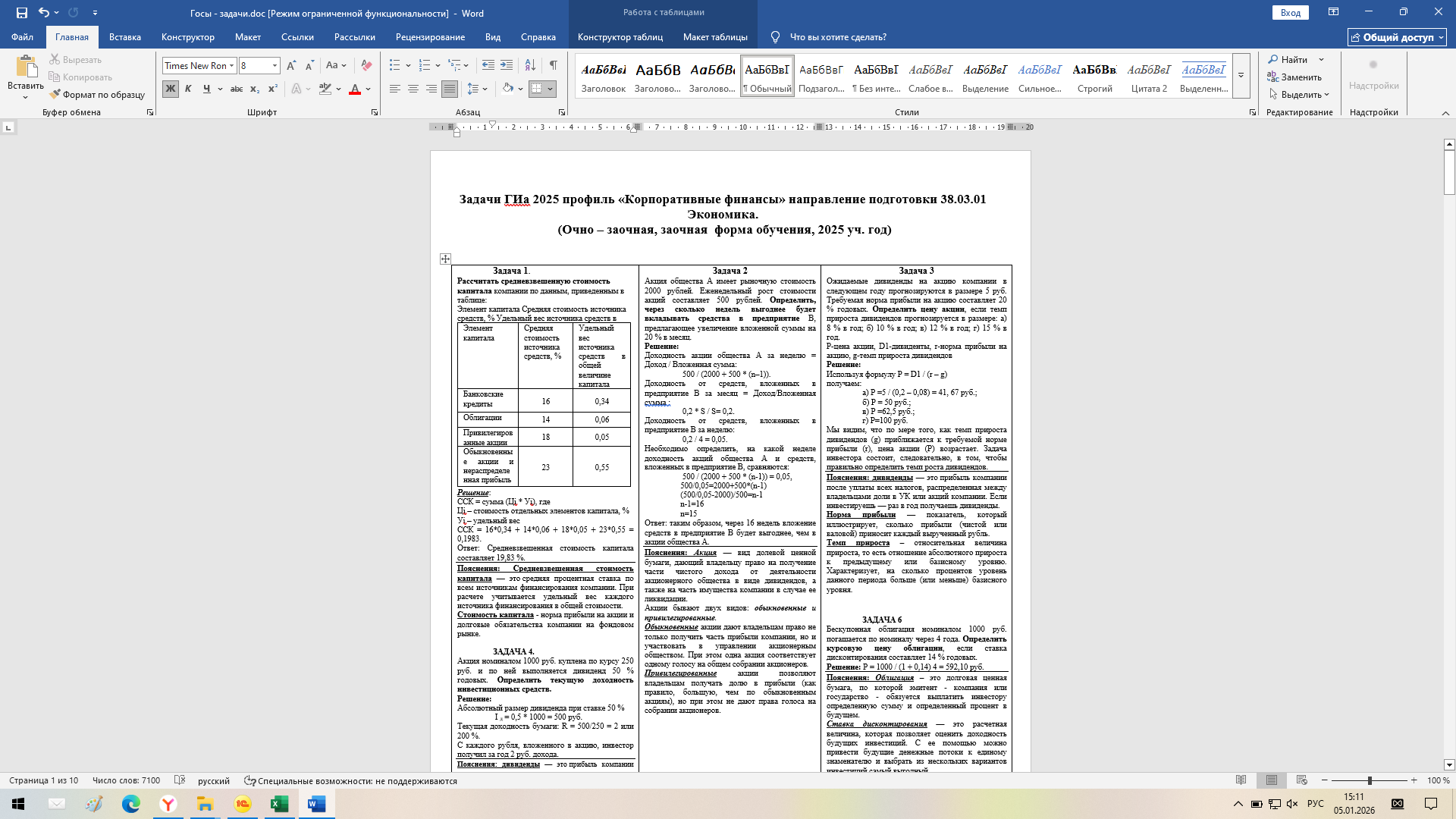This screenshot has width=1456, height=819.
Task: Open the font name dropdown
Action: point(232,65)
